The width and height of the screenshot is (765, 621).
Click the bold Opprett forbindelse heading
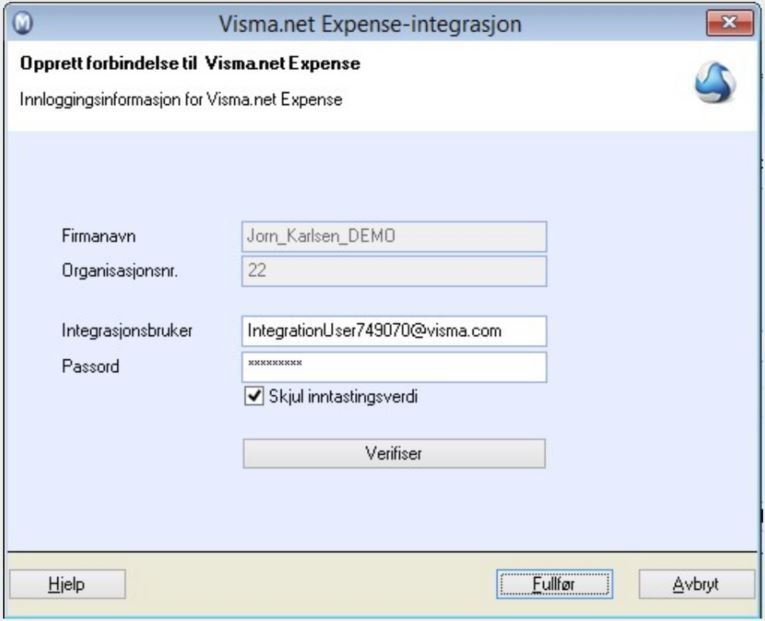click(x=190, y=65)
